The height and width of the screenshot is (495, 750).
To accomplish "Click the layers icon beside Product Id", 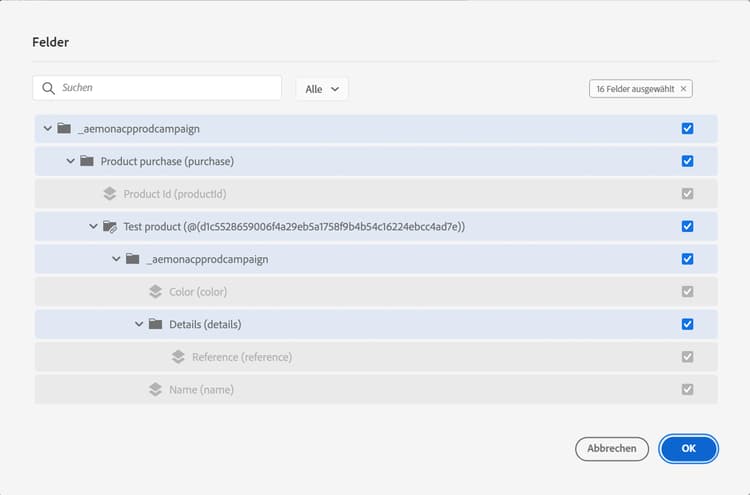I will pos(110,194).
